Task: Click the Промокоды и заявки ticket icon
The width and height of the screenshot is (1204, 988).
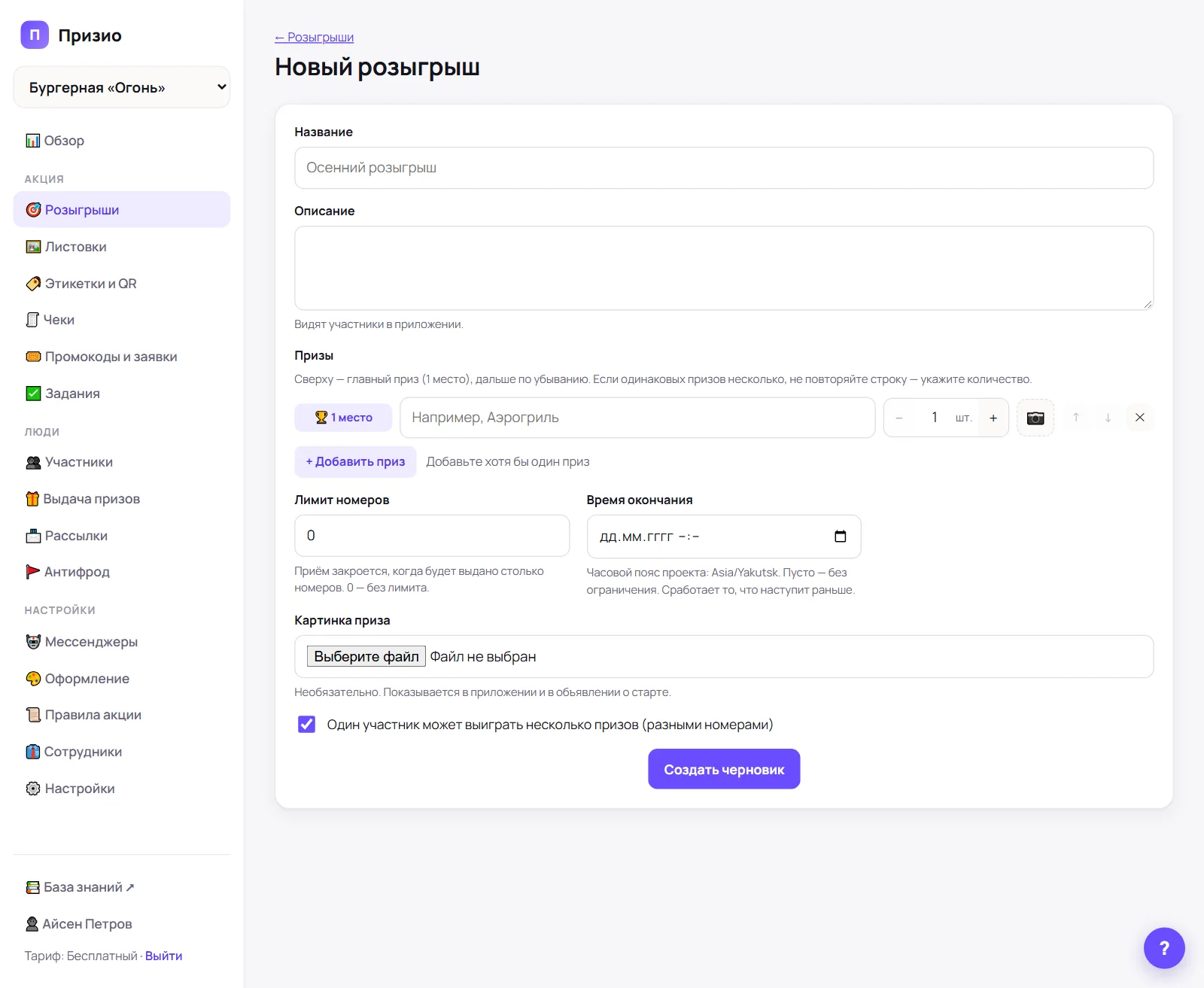Action: 33,357
